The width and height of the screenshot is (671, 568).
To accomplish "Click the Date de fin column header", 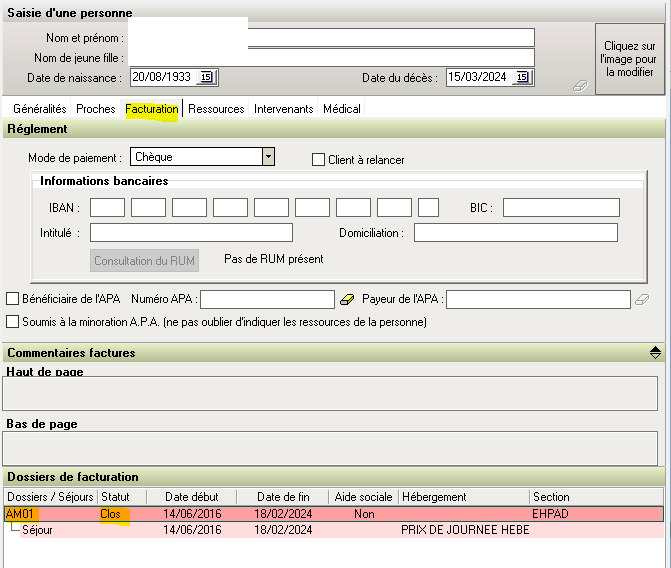I will pyautogui.click(x=283, y=497).
